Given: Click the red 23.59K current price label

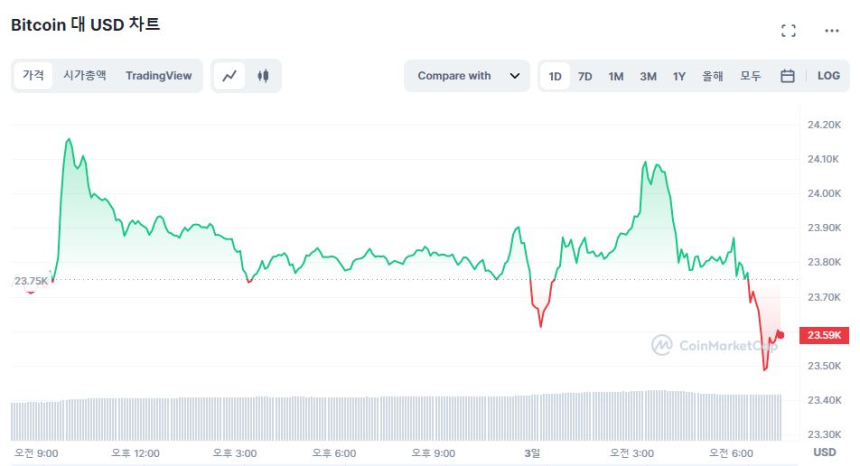Looking at the screenshot, I should (827, 335).
